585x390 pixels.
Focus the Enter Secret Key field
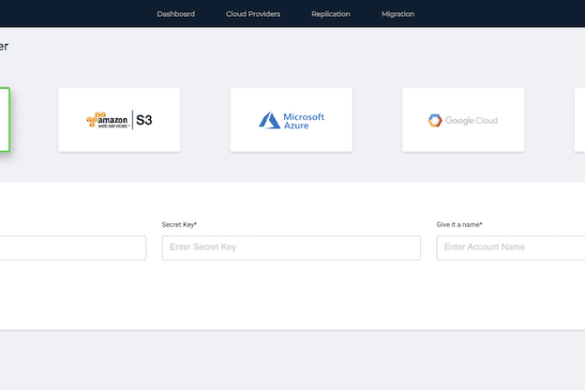pyautogui.click(x=291, y=247)
